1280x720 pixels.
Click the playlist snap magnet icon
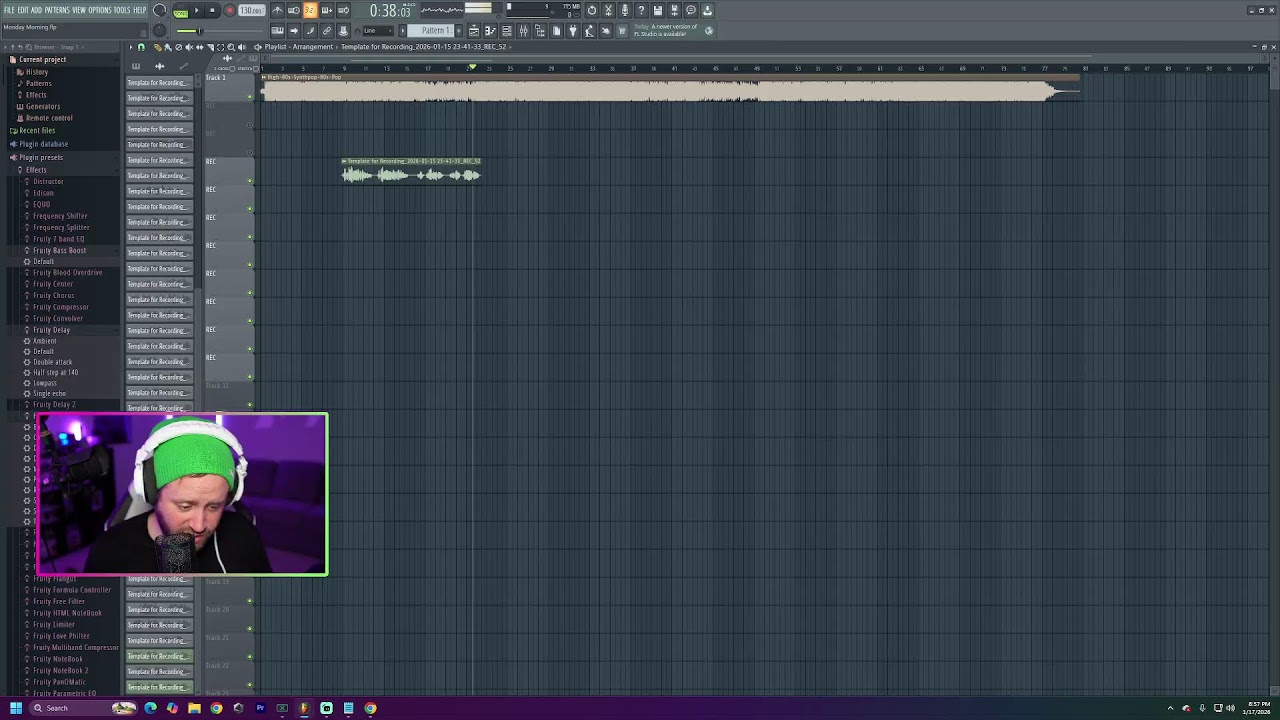[x=141, y=47]
